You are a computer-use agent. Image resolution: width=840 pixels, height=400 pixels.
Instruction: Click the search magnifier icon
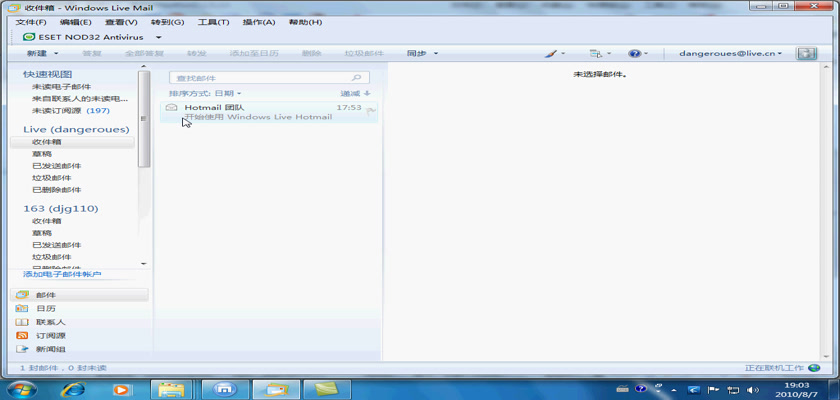(x=356, y=78)
